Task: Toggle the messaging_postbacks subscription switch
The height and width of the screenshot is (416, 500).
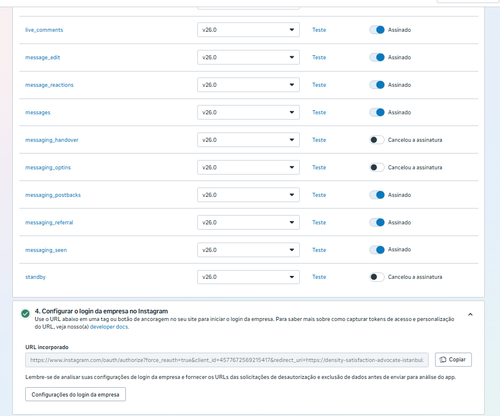Action: point(377,195)
